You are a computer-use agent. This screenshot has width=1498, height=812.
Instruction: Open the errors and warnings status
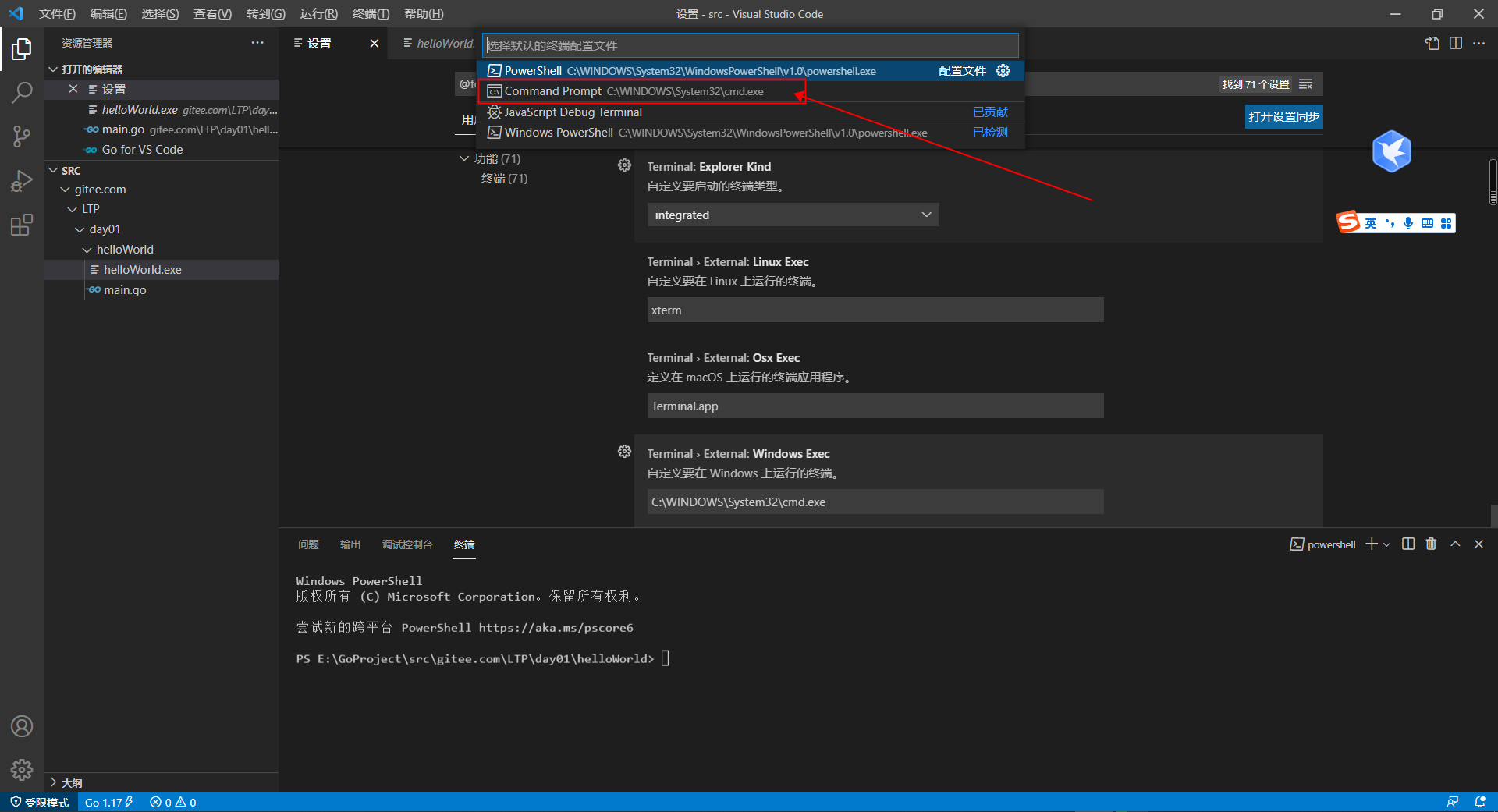[173, 803]
